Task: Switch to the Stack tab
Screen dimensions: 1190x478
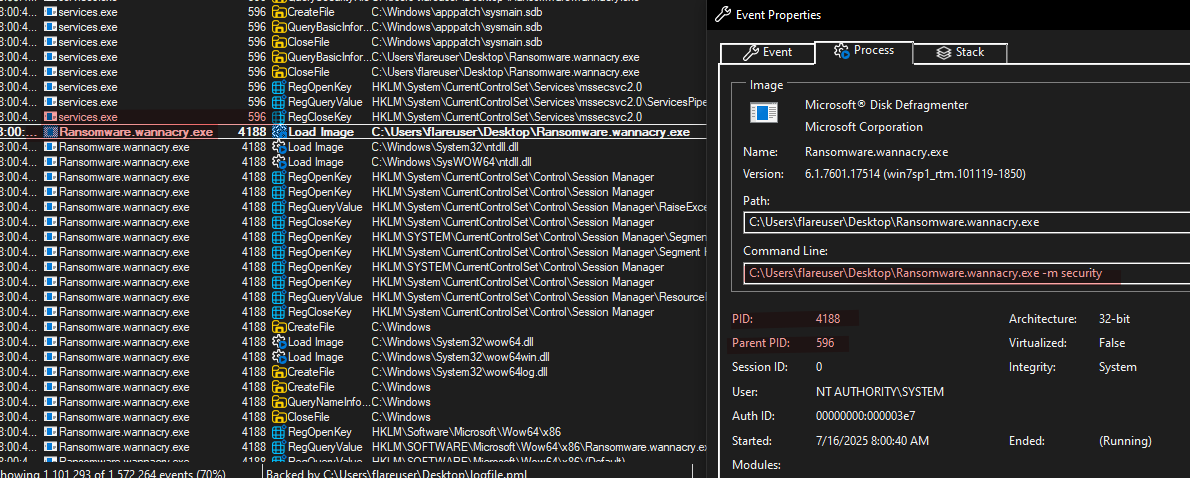Action: 959,52
